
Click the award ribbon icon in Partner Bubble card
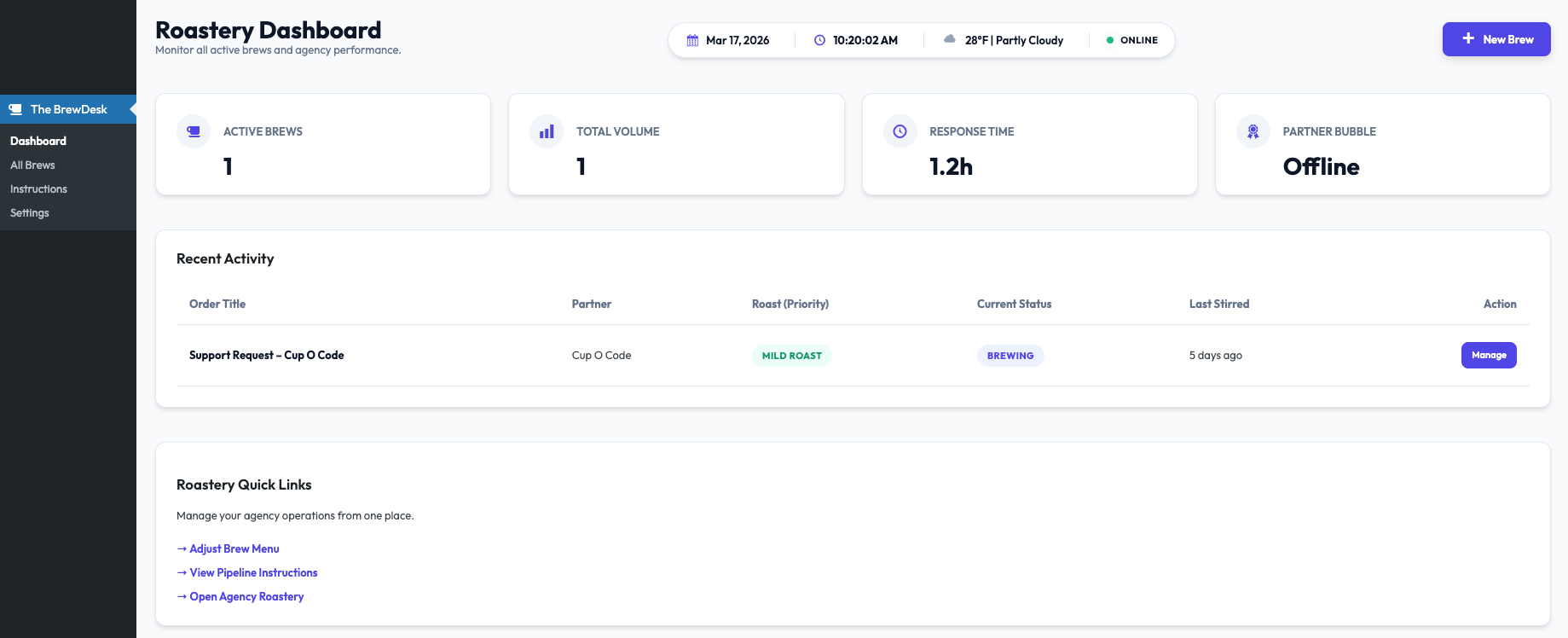point(1253,131)
